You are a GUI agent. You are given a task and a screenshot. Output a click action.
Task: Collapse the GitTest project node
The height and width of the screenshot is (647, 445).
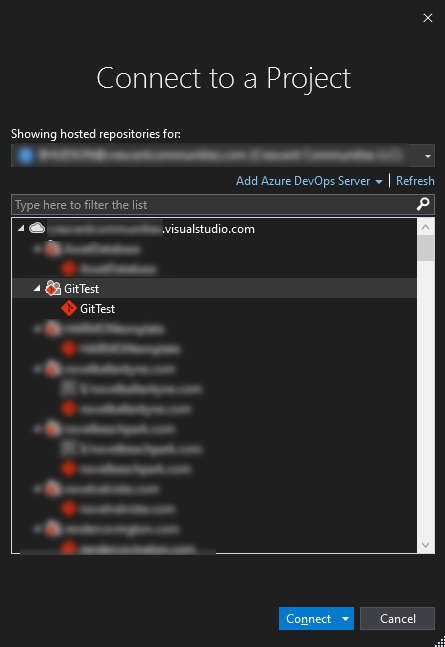37,288
